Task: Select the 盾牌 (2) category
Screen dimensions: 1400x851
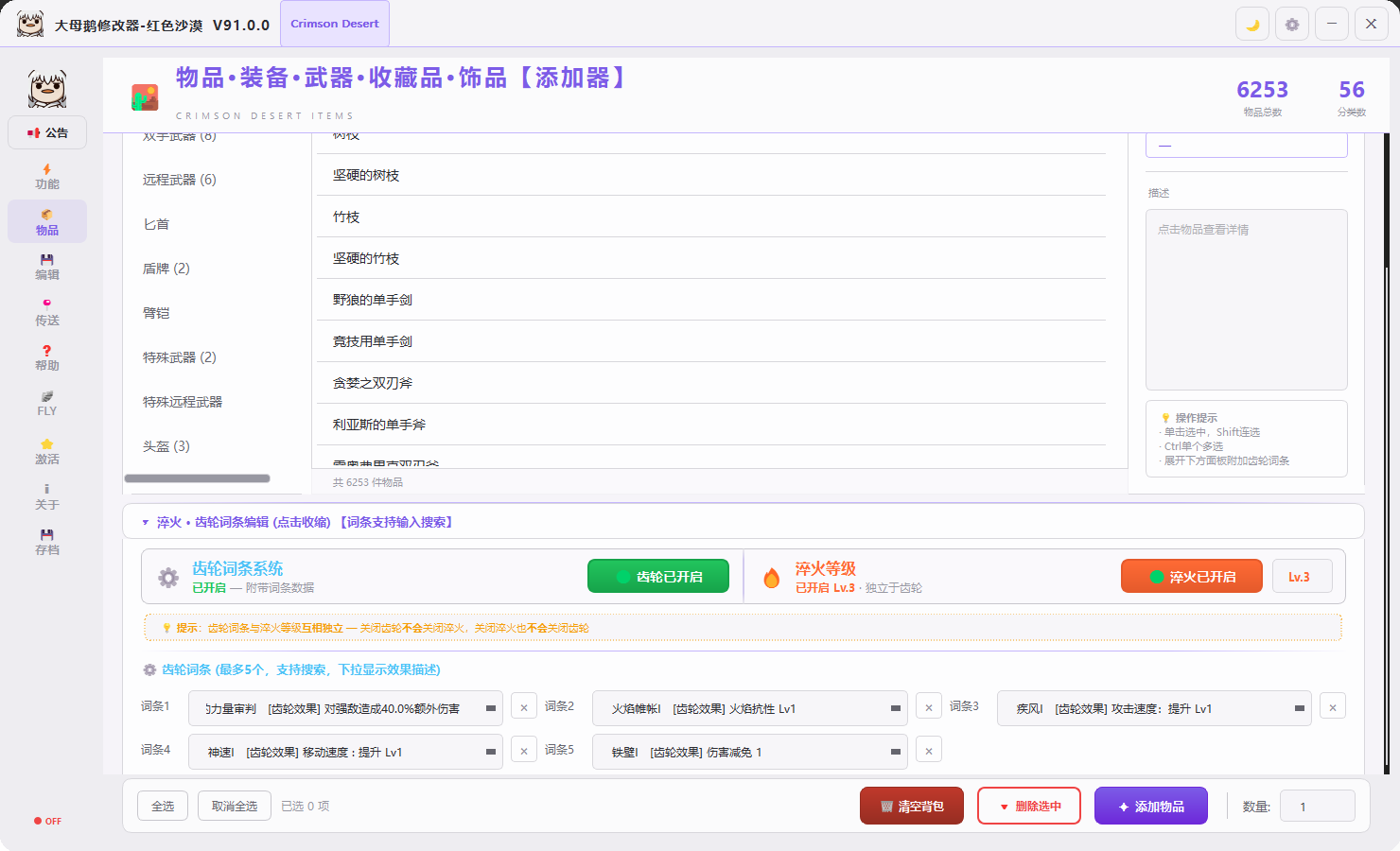Action: pyautogui.click(x=166, y=269)
